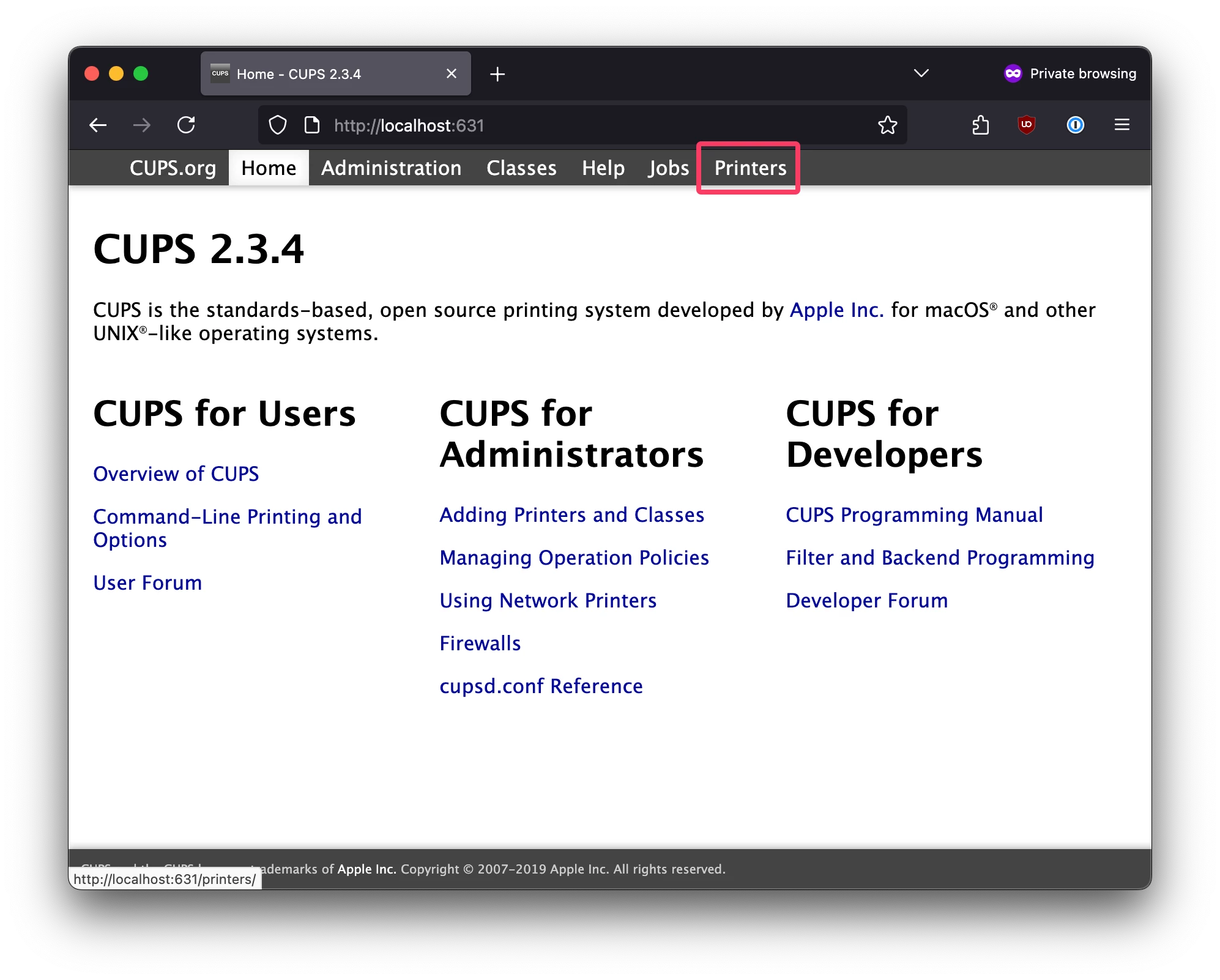
Task: Bookmark the page with the star icon
Action: point(887,125)
